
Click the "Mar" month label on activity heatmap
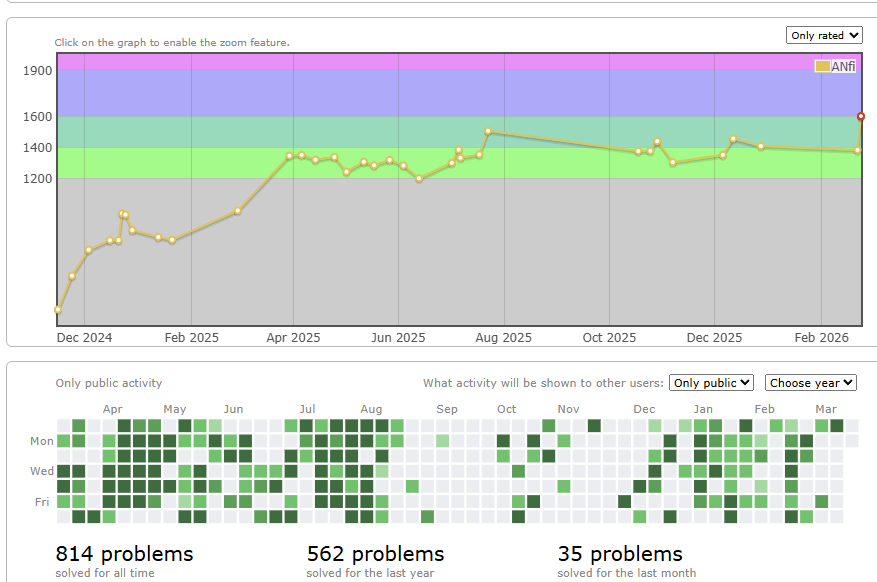point(826,409)
